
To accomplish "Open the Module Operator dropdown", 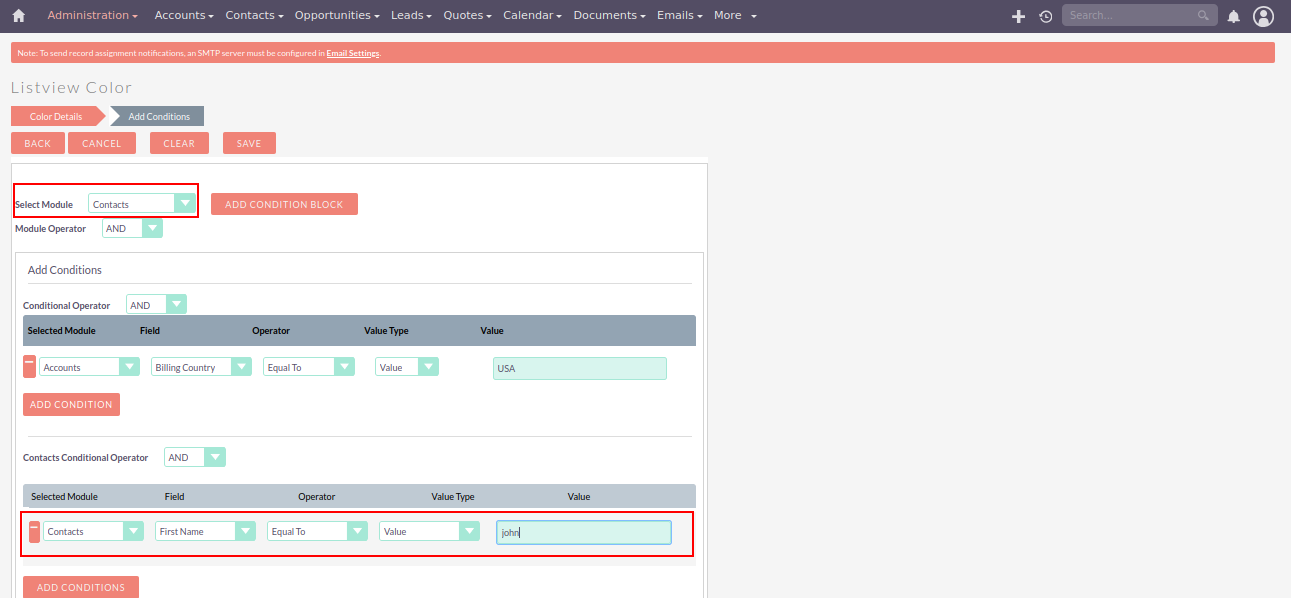I will [x=132, y=228].
